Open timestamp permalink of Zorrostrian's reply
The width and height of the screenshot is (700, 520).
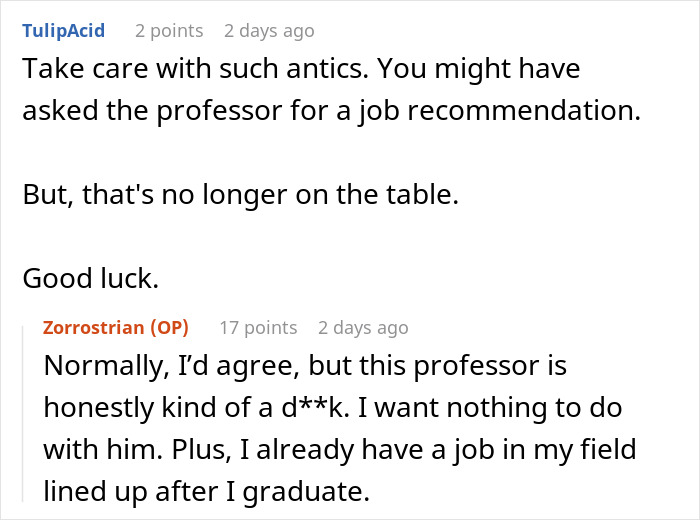[363, 328]
